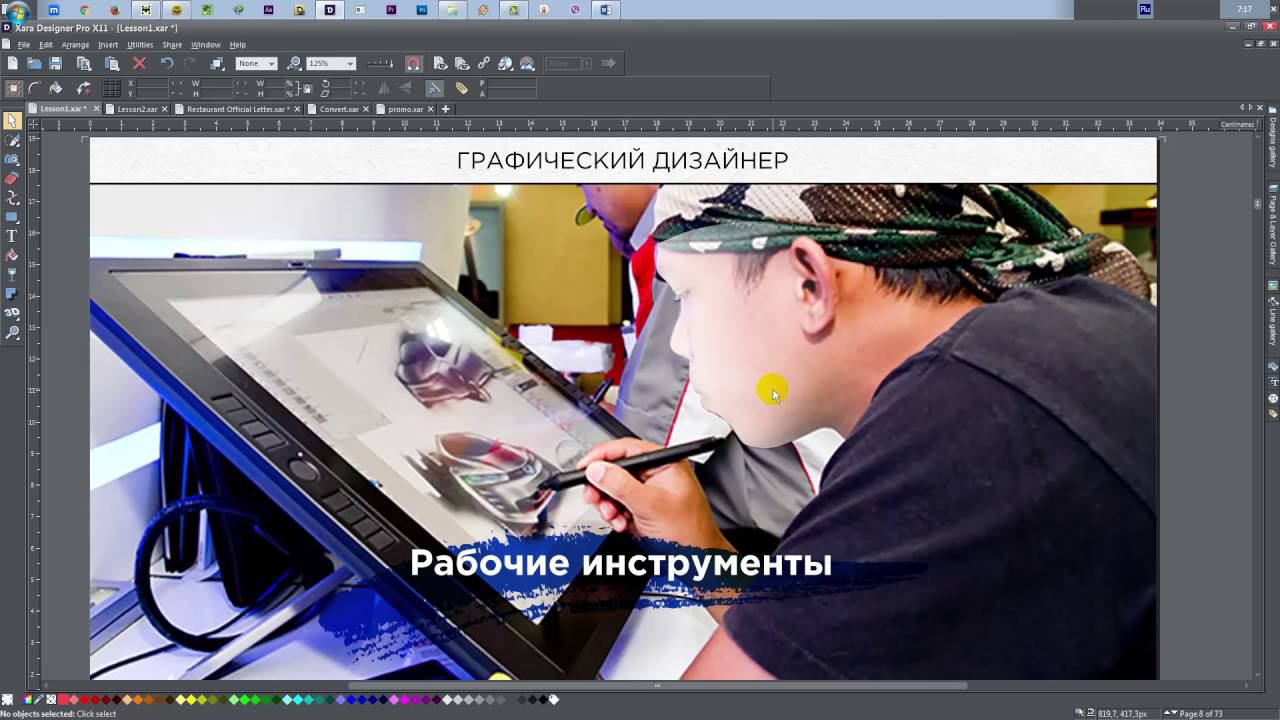Select the Shadow tool
The width and height of the screenshot is (1280, 720).
pyautogui.click(x=12, y=293)
